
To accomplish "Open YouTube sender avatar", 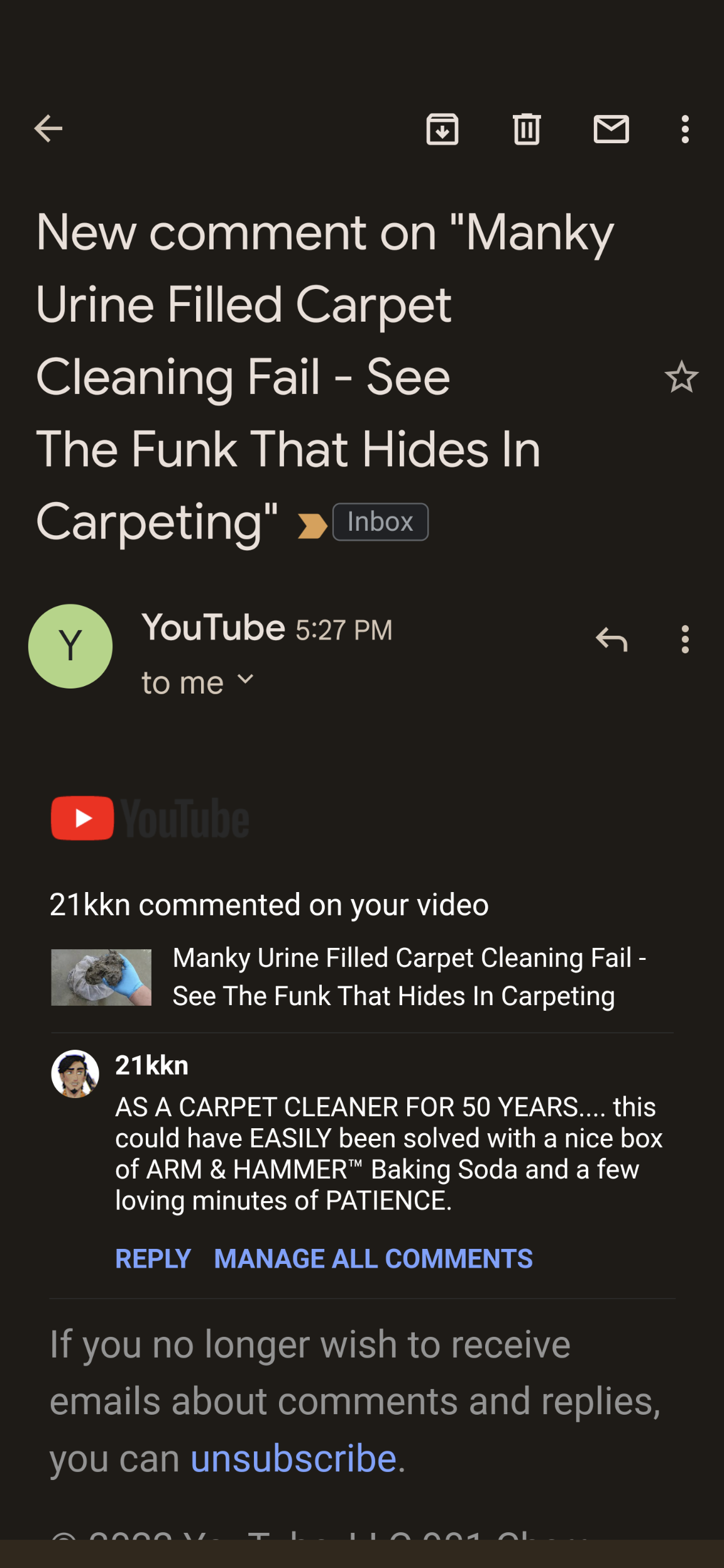I will pyautogui.click(x=70, y=646).
